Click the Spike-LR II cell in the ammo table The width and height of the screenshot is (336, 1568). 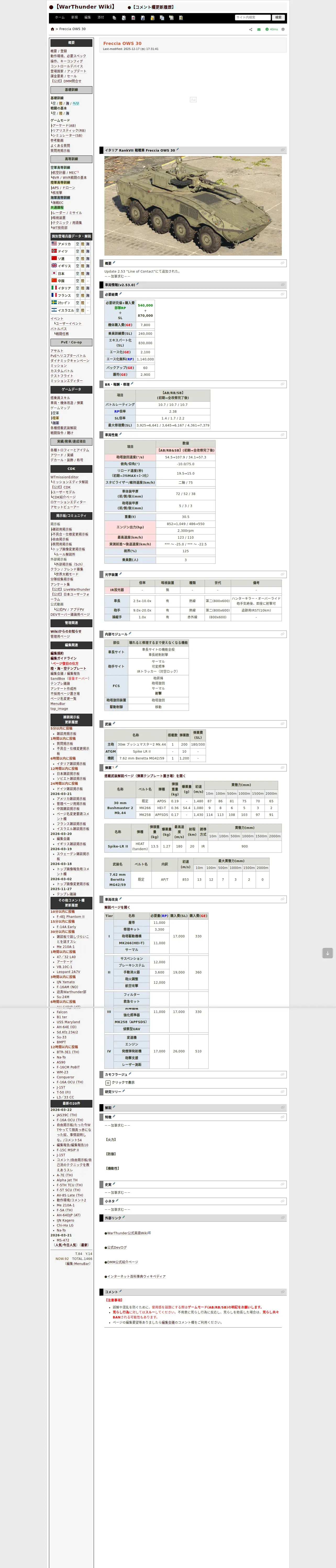pos(118,846)
